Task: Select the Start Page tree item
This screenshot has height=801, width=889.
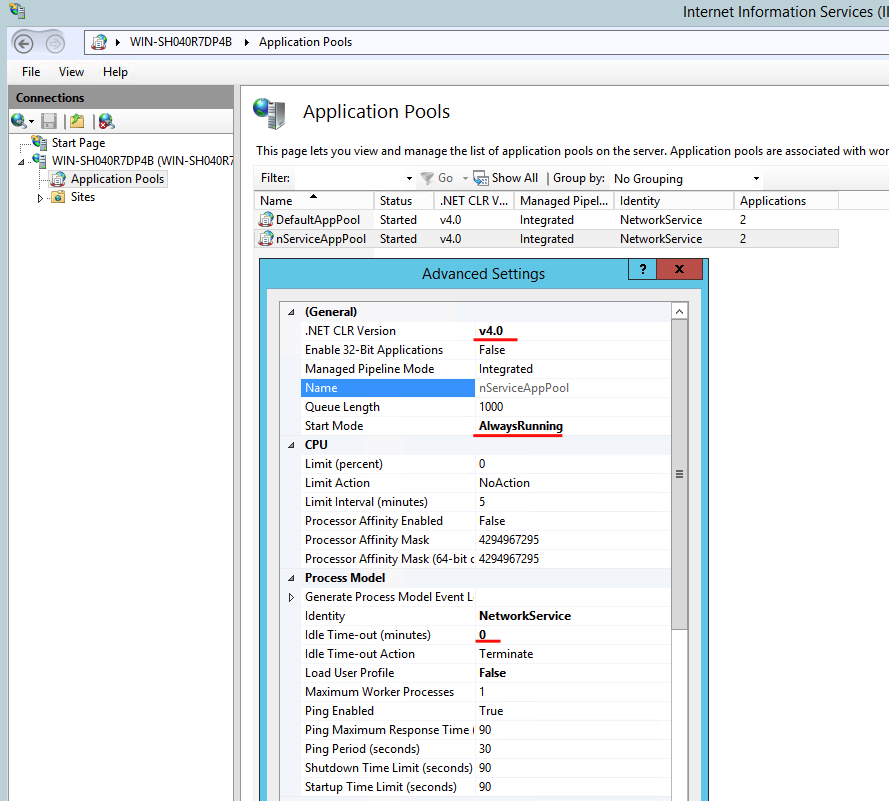Action: point(78,143)
